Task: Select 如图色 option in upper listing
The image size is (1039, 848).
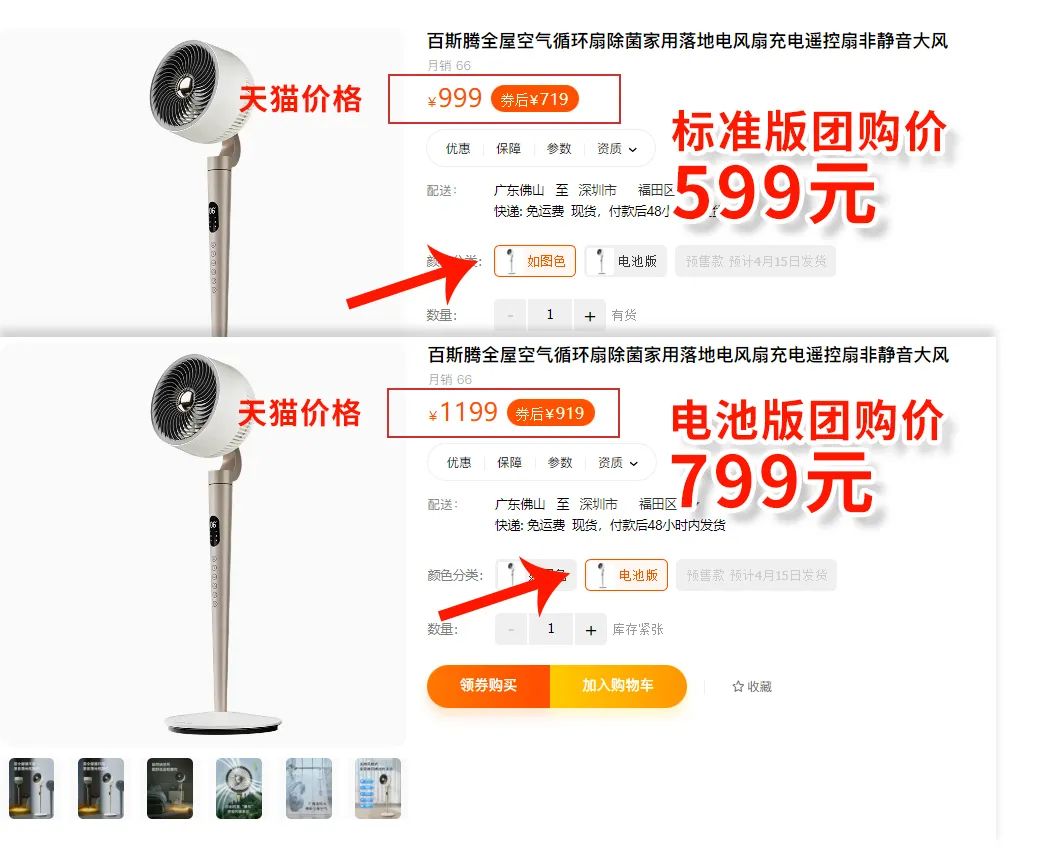Action: [x=535, y=261]
